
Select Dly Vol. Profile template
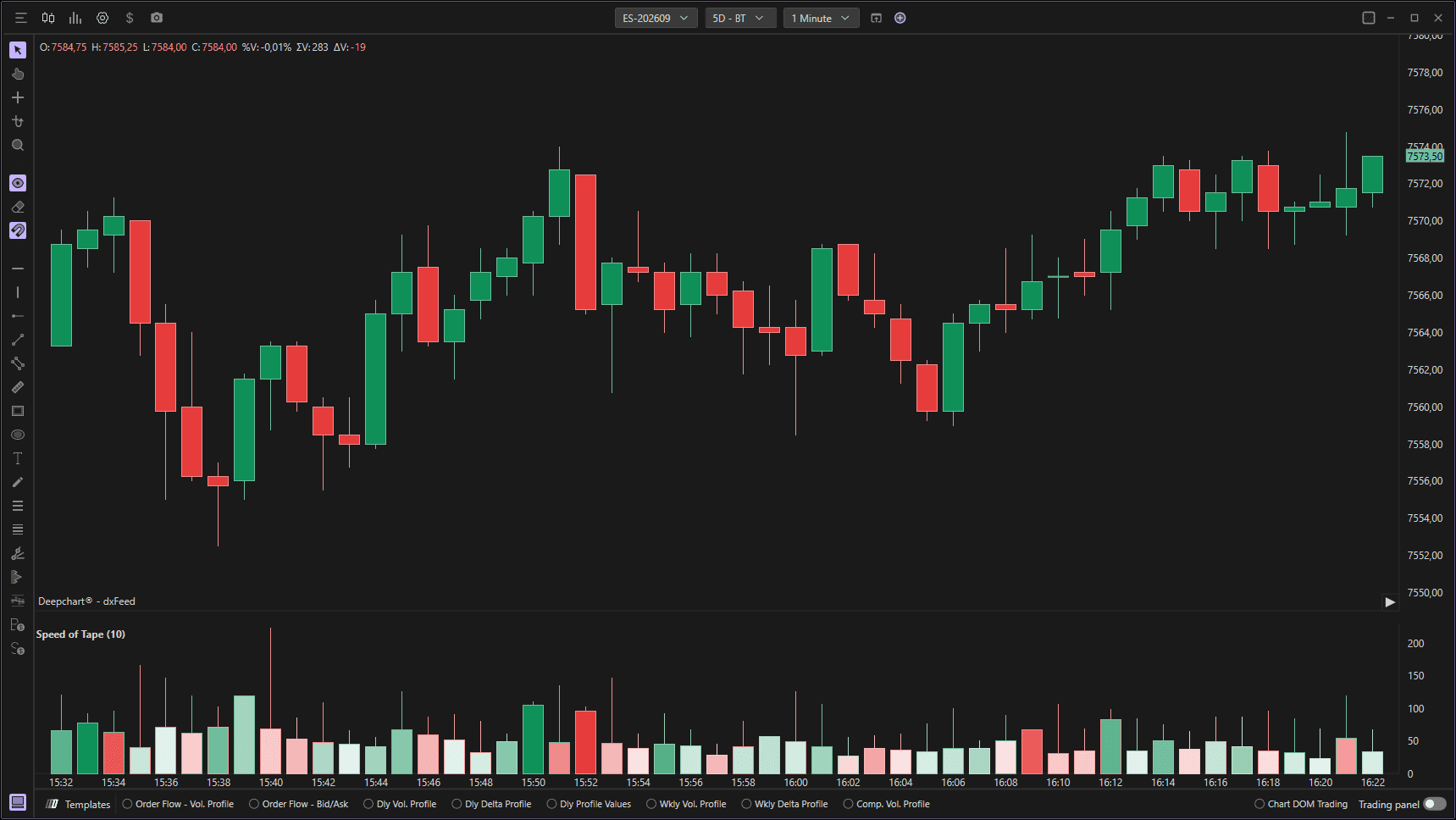400,804
